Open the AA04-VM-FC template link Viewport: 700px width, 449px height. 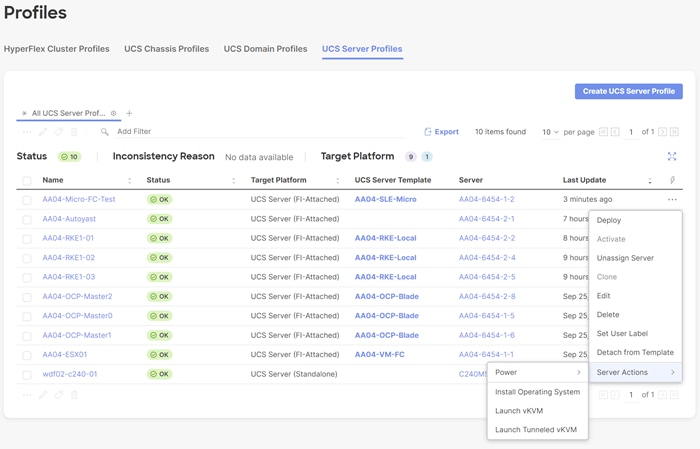pos(379,354)
